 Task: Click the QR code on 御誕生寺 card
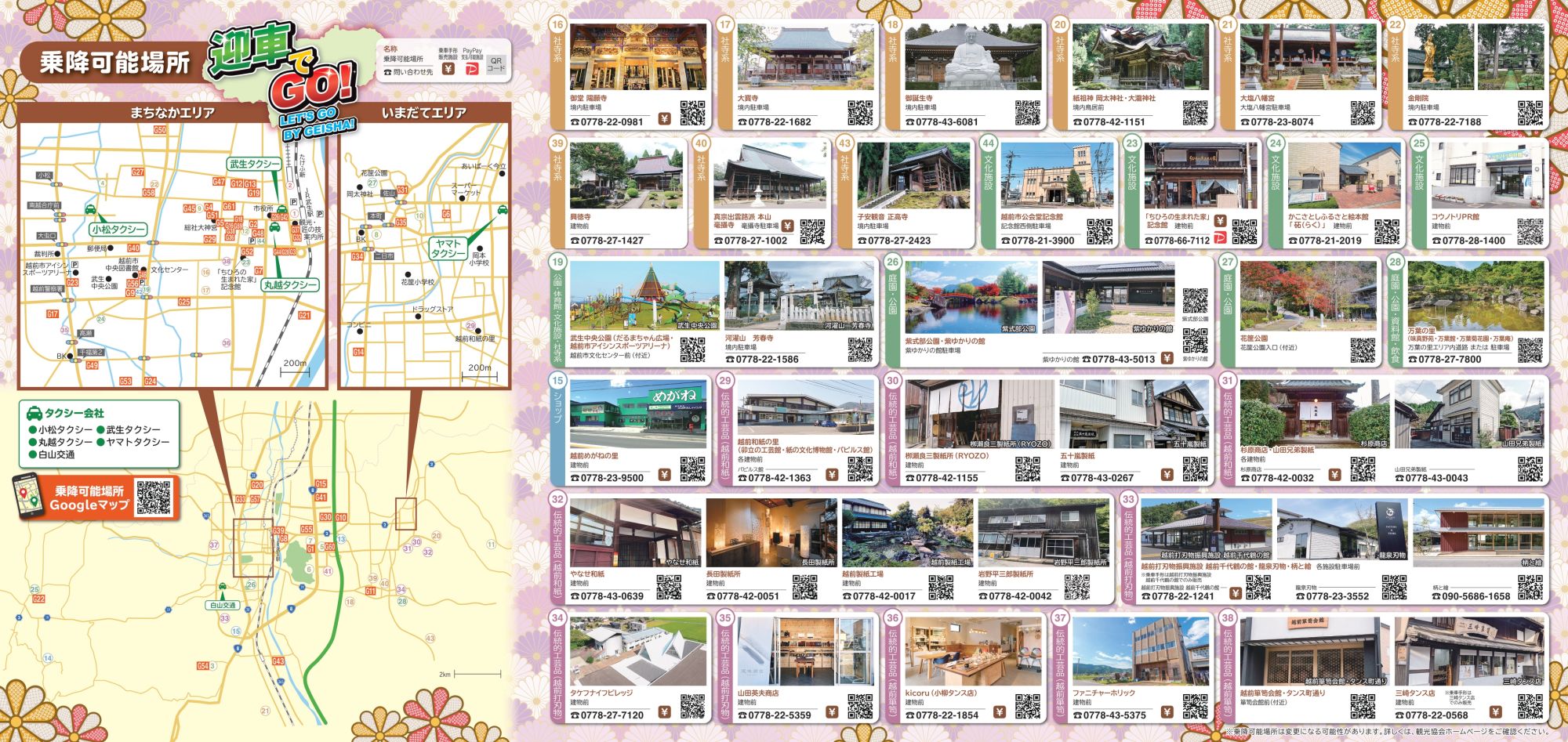coord(1028,114)
